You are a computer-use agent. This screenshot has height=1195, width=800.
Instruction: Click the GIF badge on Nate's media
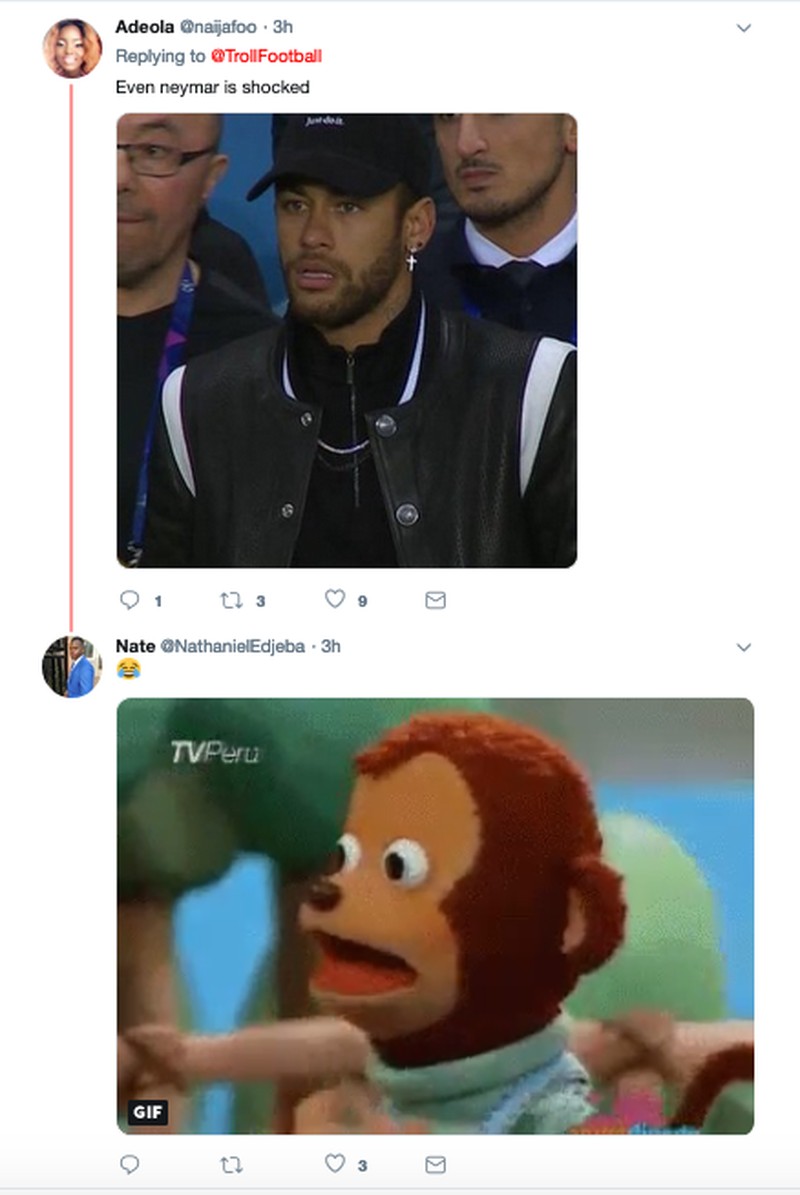[148, 1112]
